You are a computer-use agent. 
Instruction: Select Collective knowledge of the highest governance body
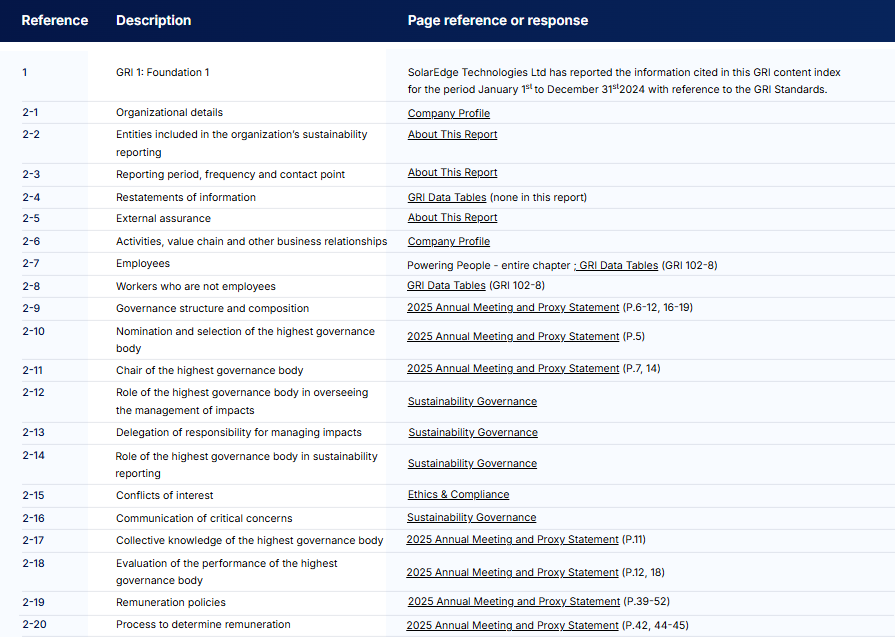point(249,541)
